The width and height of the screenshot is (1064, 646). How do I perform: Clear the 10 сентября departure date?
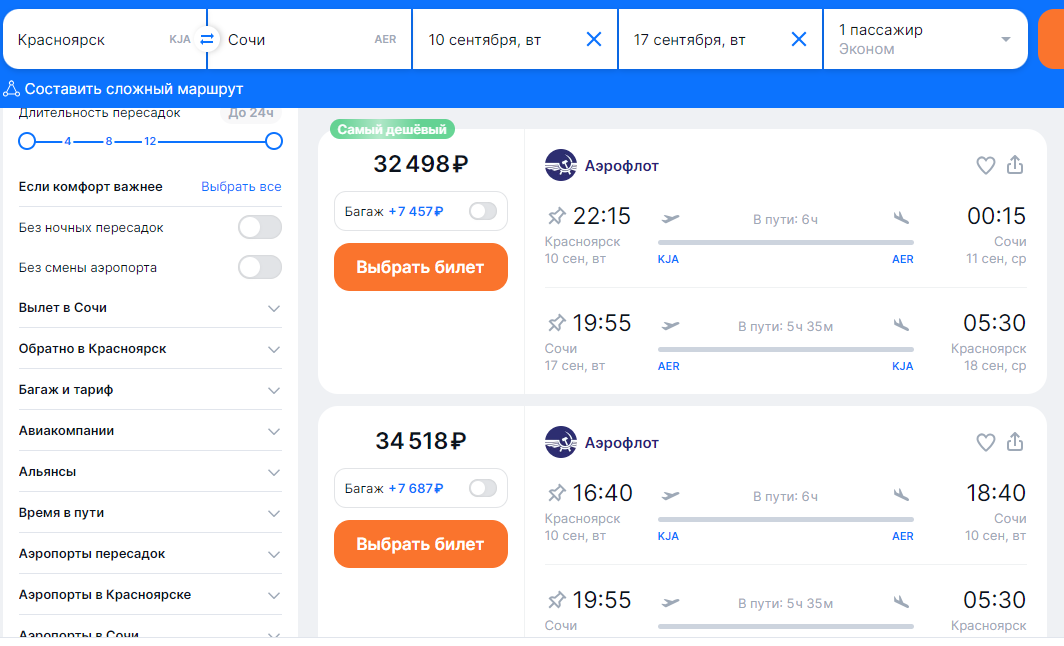point(594,40)
